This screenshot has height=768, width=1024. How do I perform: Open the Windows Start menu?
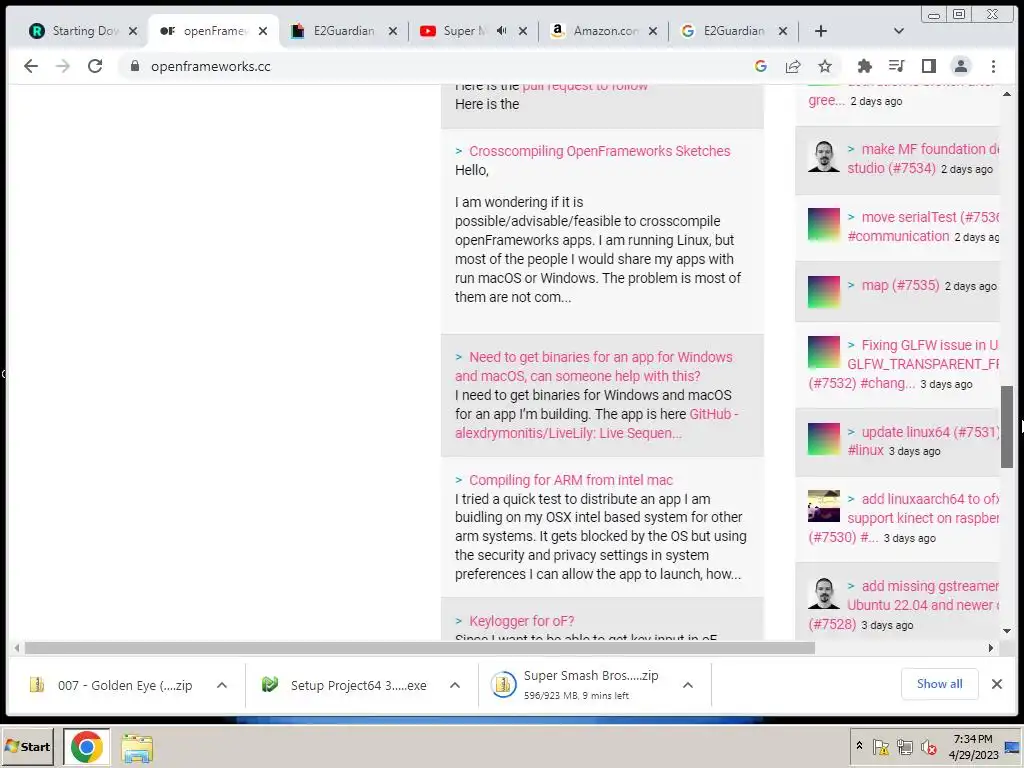[27, 746]
